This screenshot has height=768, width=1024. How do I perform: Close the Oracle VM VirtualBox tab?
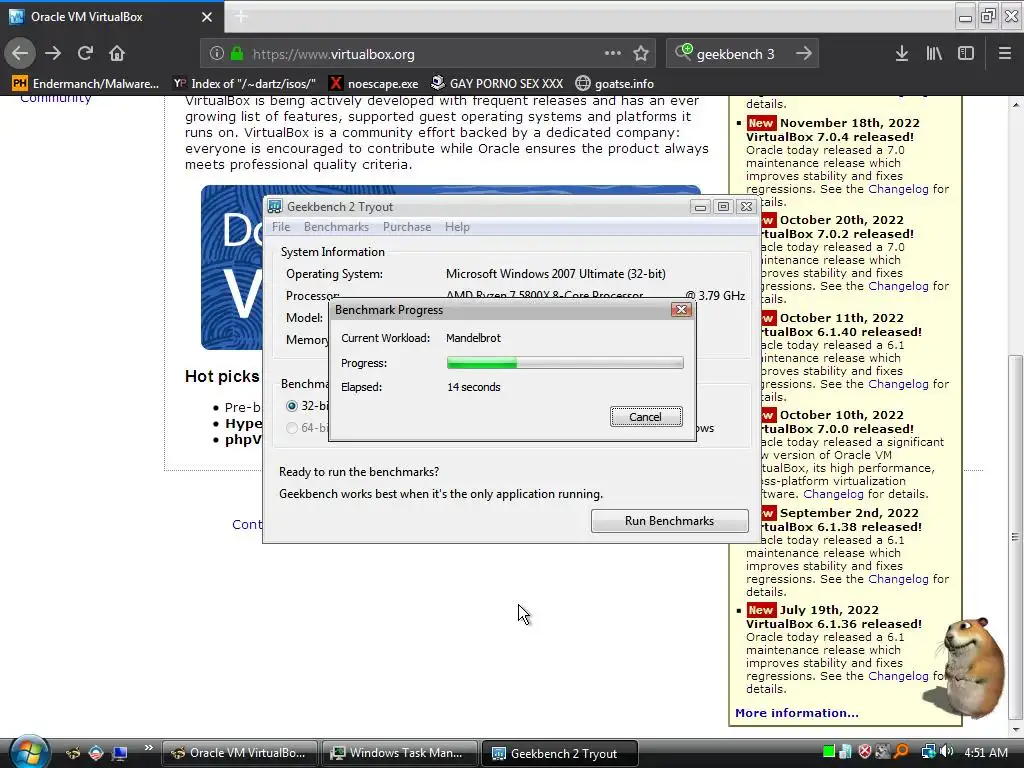point(206,17)
